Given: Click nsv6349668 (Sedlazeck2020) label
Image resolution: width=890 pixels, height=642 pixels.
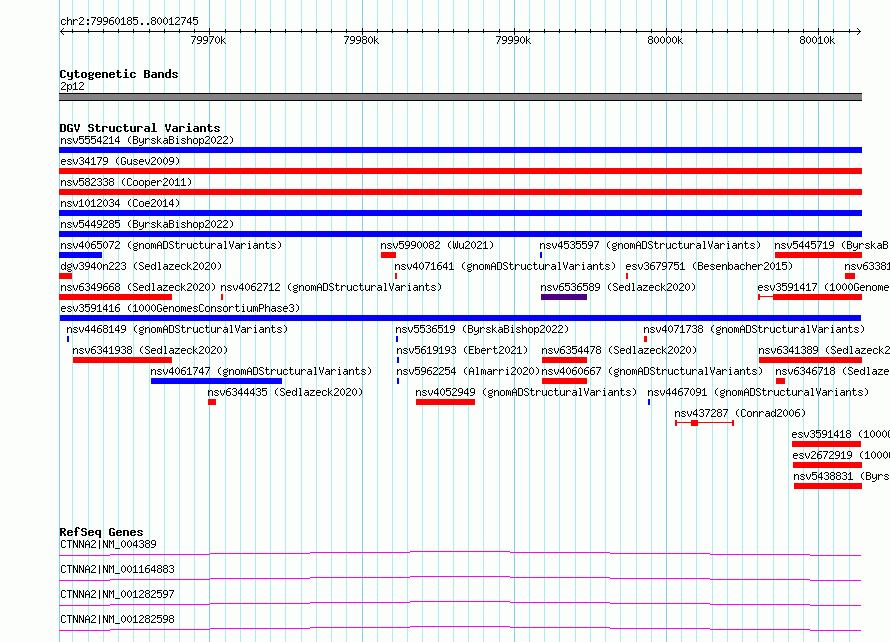Looking at the screenshot, I should tap(138, 287).
